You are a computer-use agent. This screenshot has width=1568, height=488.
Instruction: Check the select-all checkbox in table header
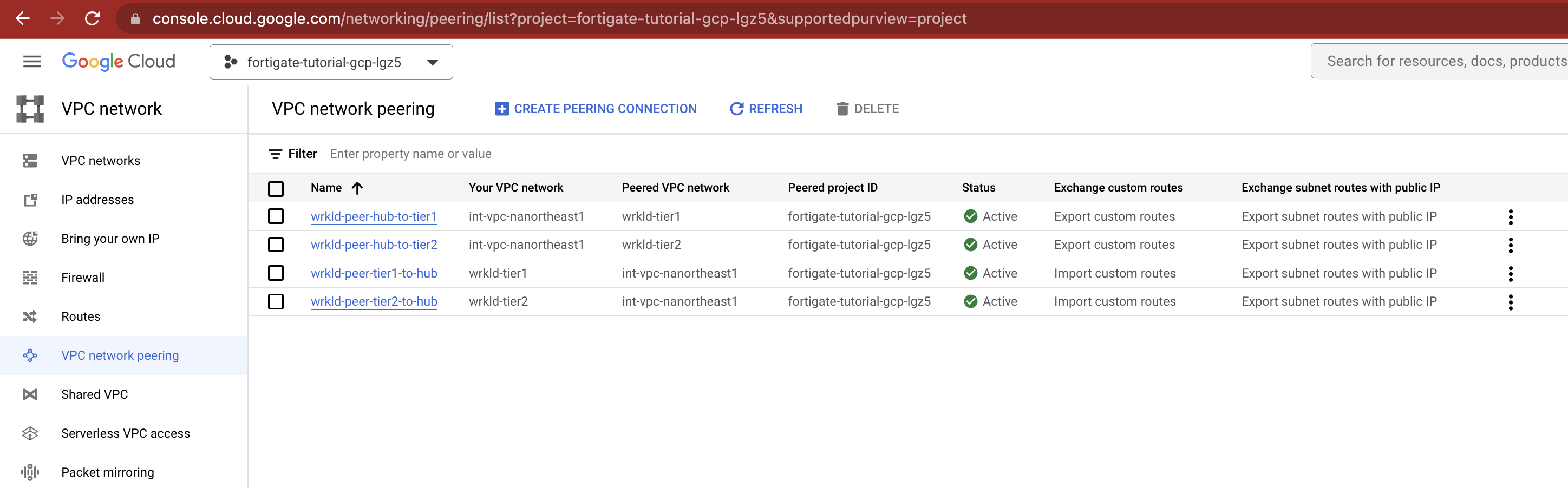tap(276, 189)
